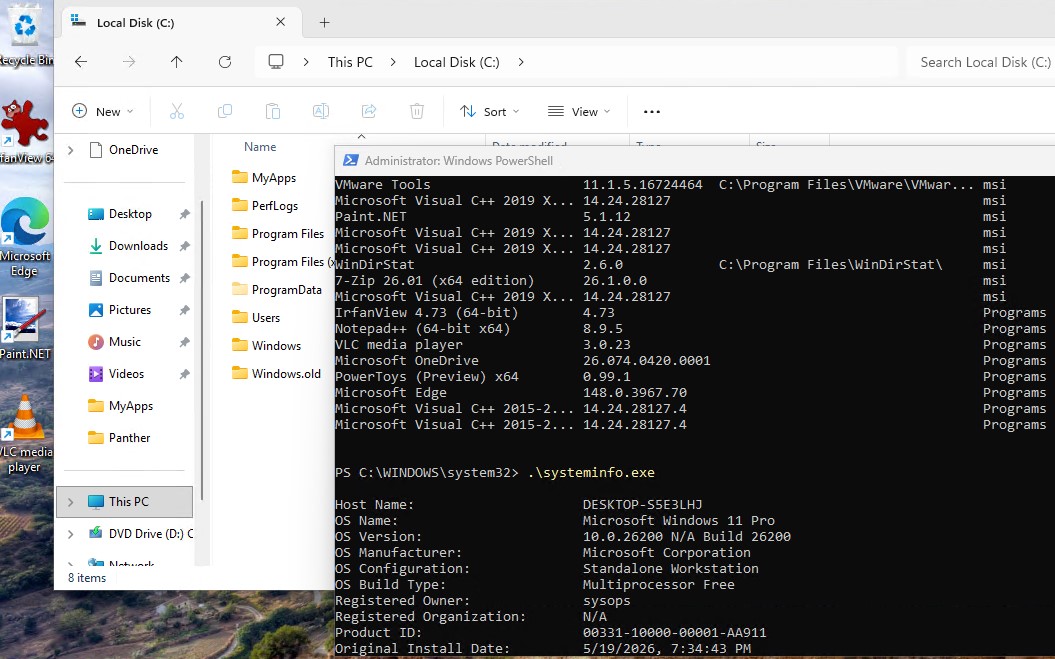The width and height of the screenshot is (1055, 659).
Task: Select the MyApps folder in file list
Action: tap(275, 178)
